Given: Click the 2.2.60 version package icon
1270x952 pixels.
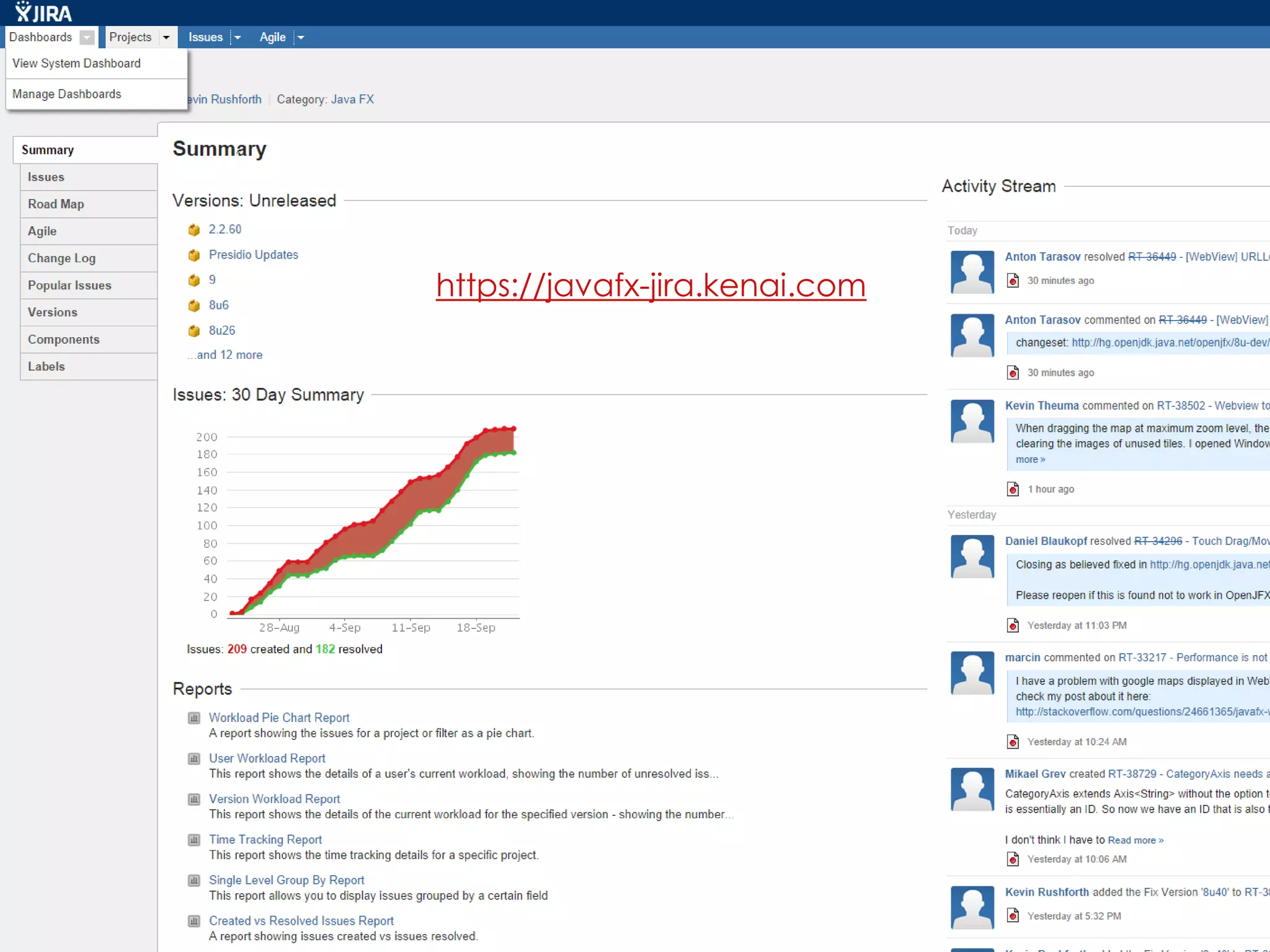Looking at the screenshot, I should point(194,230).
